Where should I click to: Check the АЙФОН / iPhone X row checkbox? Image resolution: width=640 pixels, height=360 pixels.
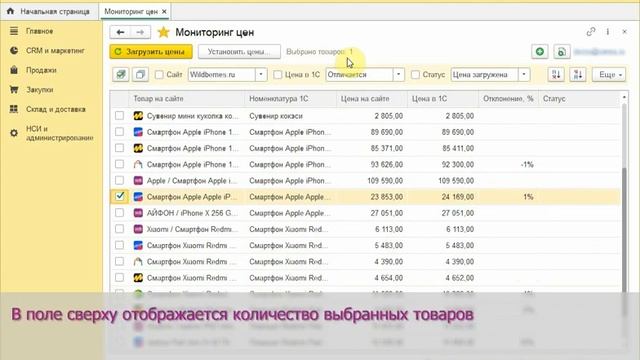pyautogui.click(x=119, y=213)
